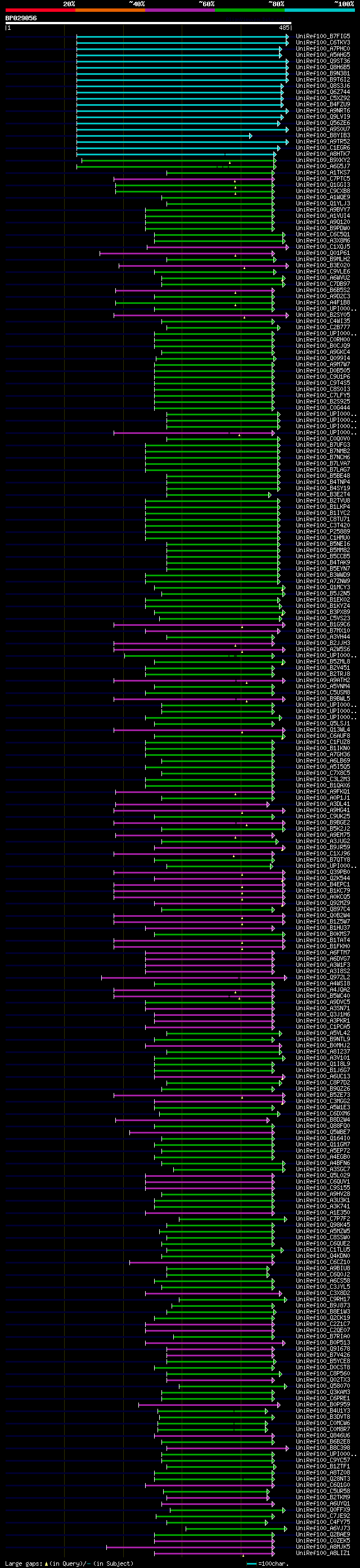The image size is (360, 1568).
Task: Select the UniRef100_Q56ZE6 entry
Action: [x=323, y=123]
